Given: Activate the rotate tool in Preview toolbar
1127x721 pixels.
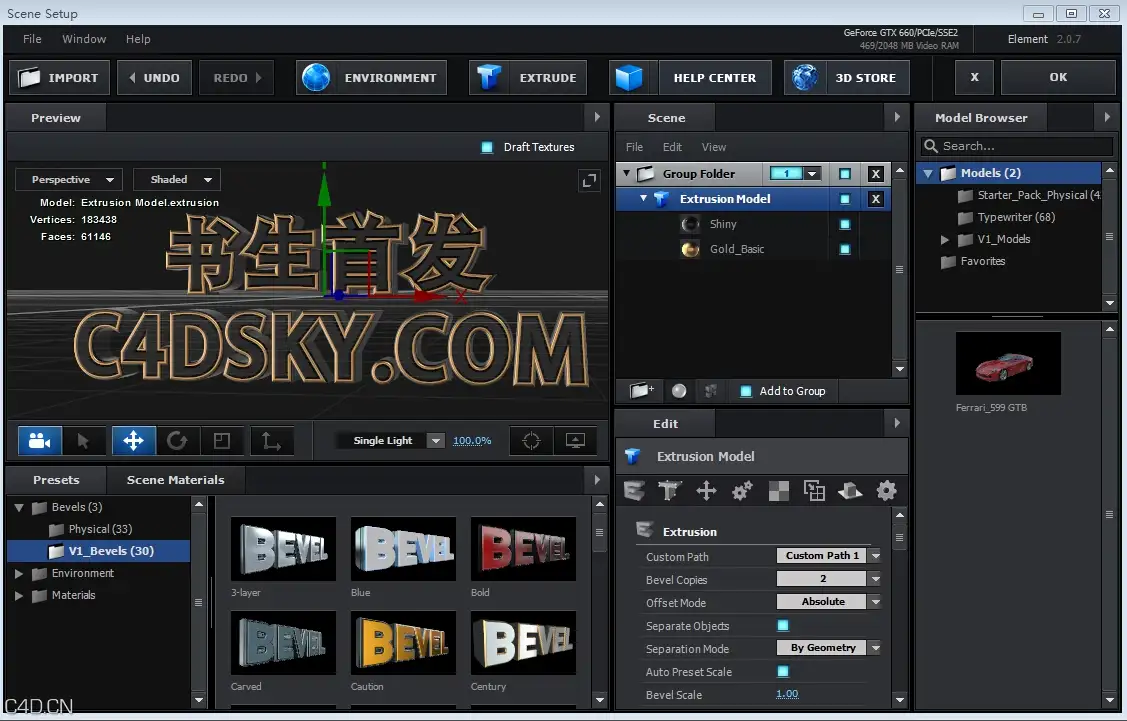Looking at the screenshot, I should [177, 441].
